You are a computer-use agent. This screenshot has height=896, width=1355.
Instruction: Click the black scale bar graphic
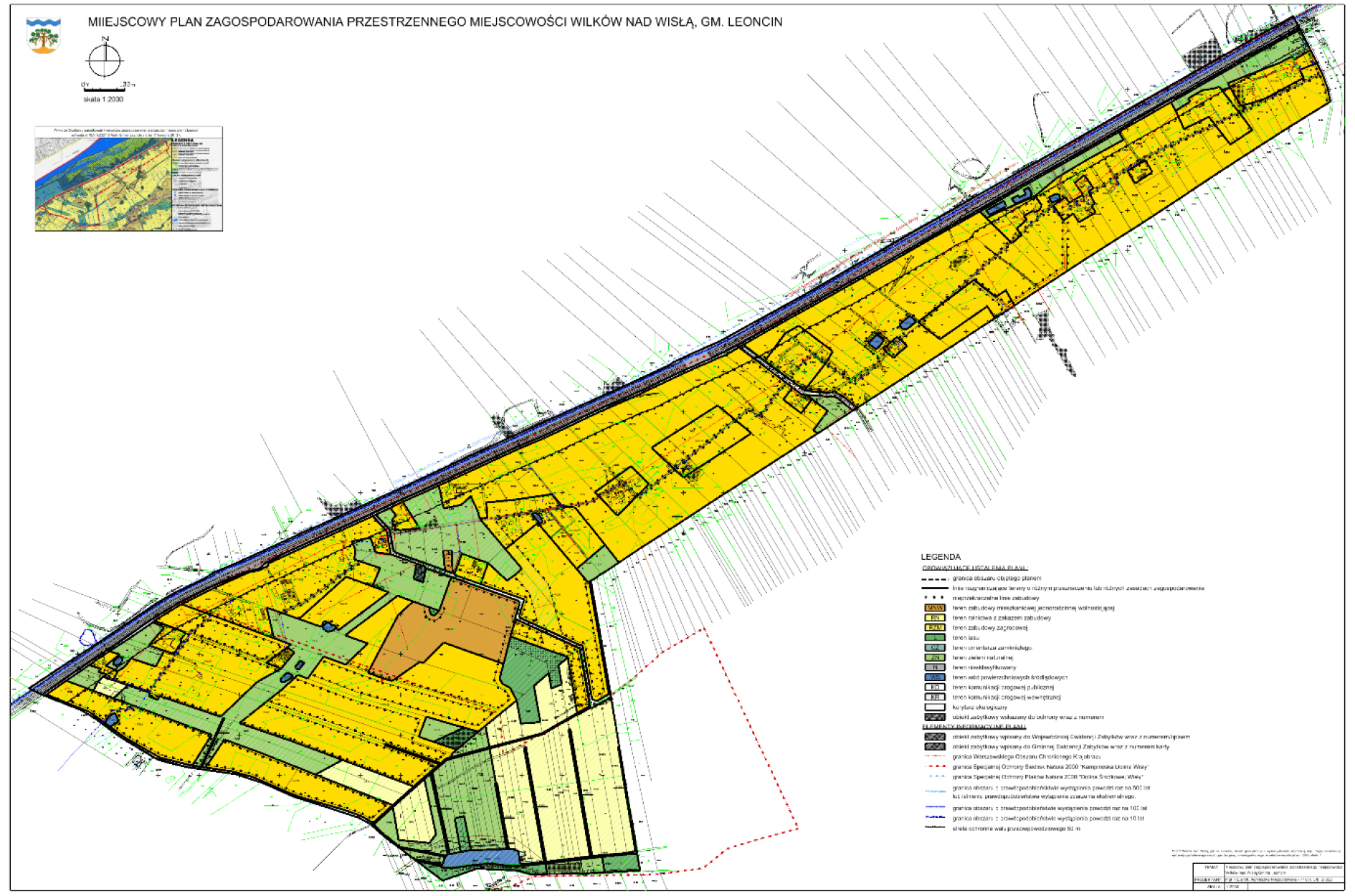coord(106,90)
